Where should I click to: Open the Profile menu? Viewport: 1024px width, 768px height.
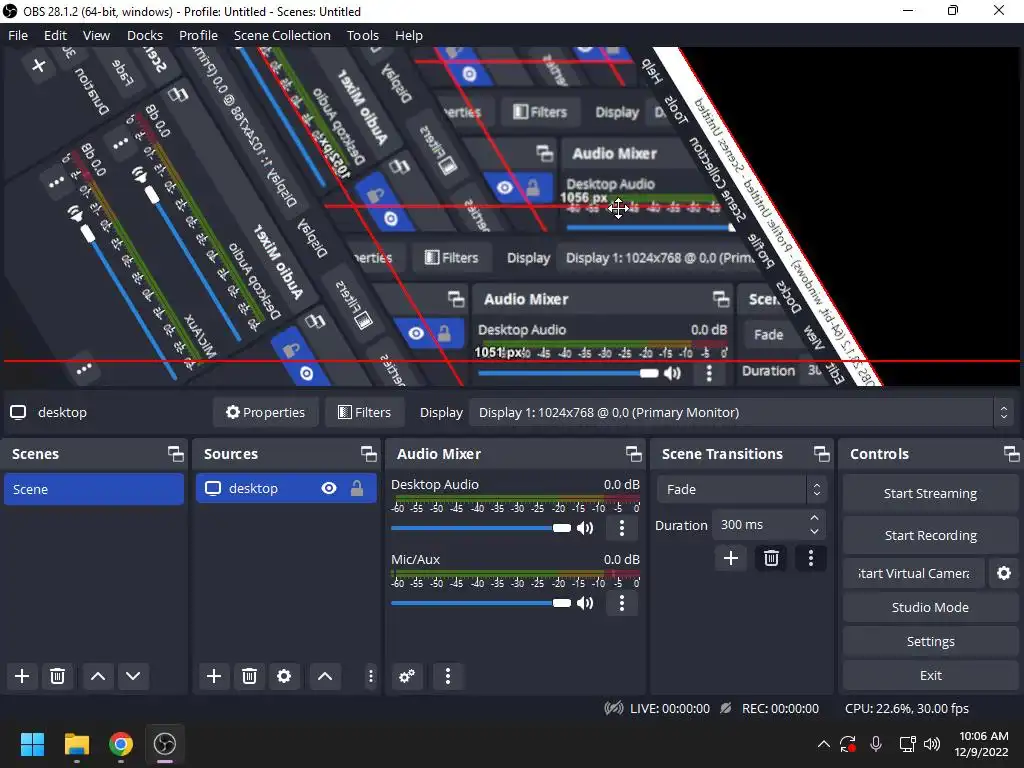coord(198,35)
